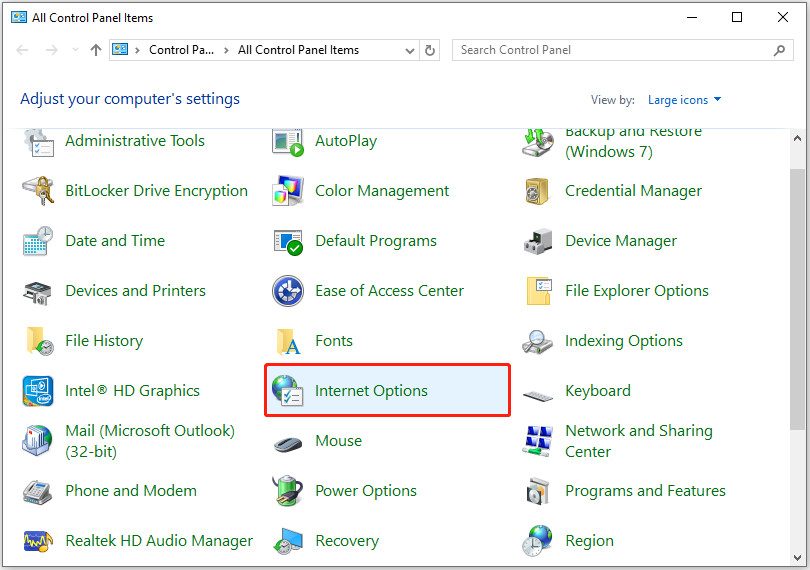Expand the chevron after Control Panel icon
Viewport: 810px width, 570px height.
pyautogui.click(x=137, y=50)
